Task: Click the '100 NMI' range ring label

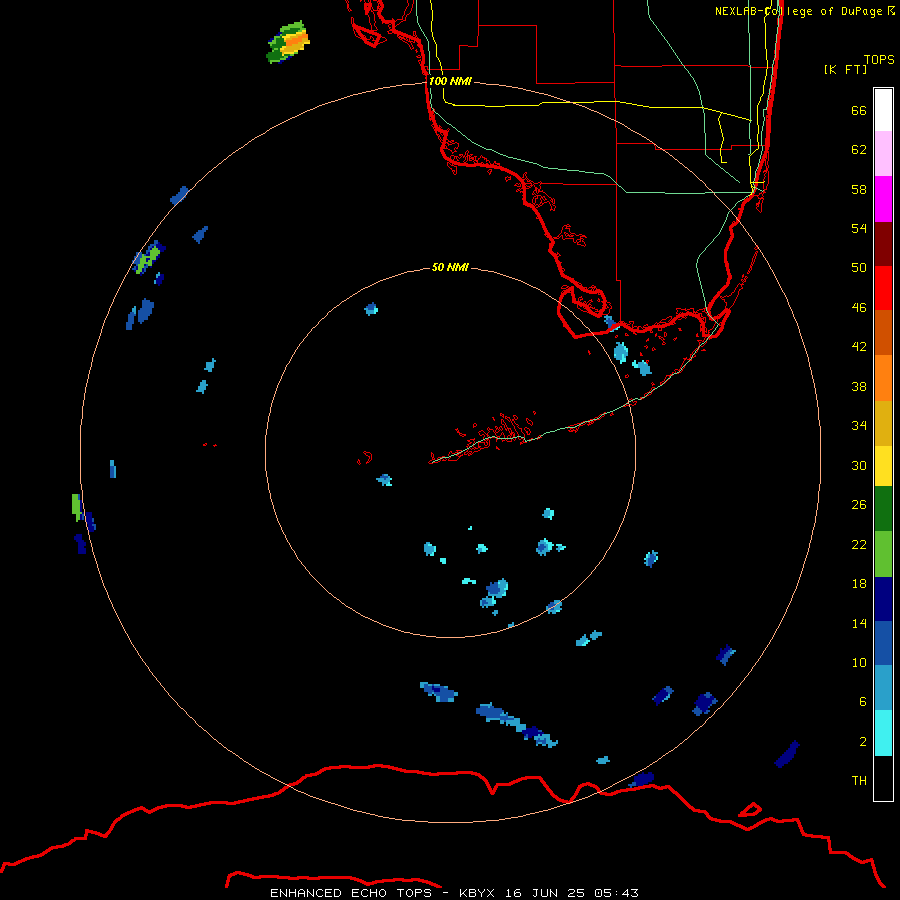Action: point(450,82)
